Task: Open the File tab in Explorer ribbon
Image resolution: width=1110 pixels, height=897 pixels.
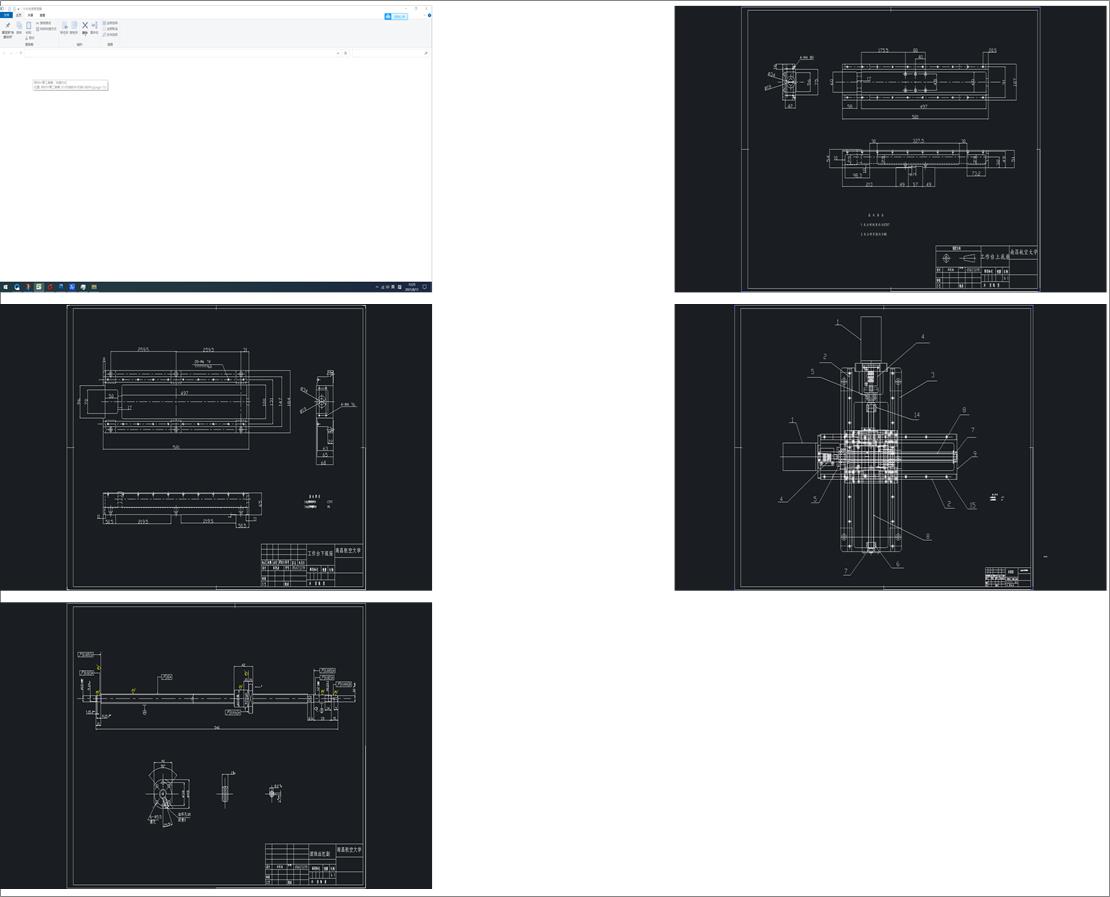Action: point(6,15)
